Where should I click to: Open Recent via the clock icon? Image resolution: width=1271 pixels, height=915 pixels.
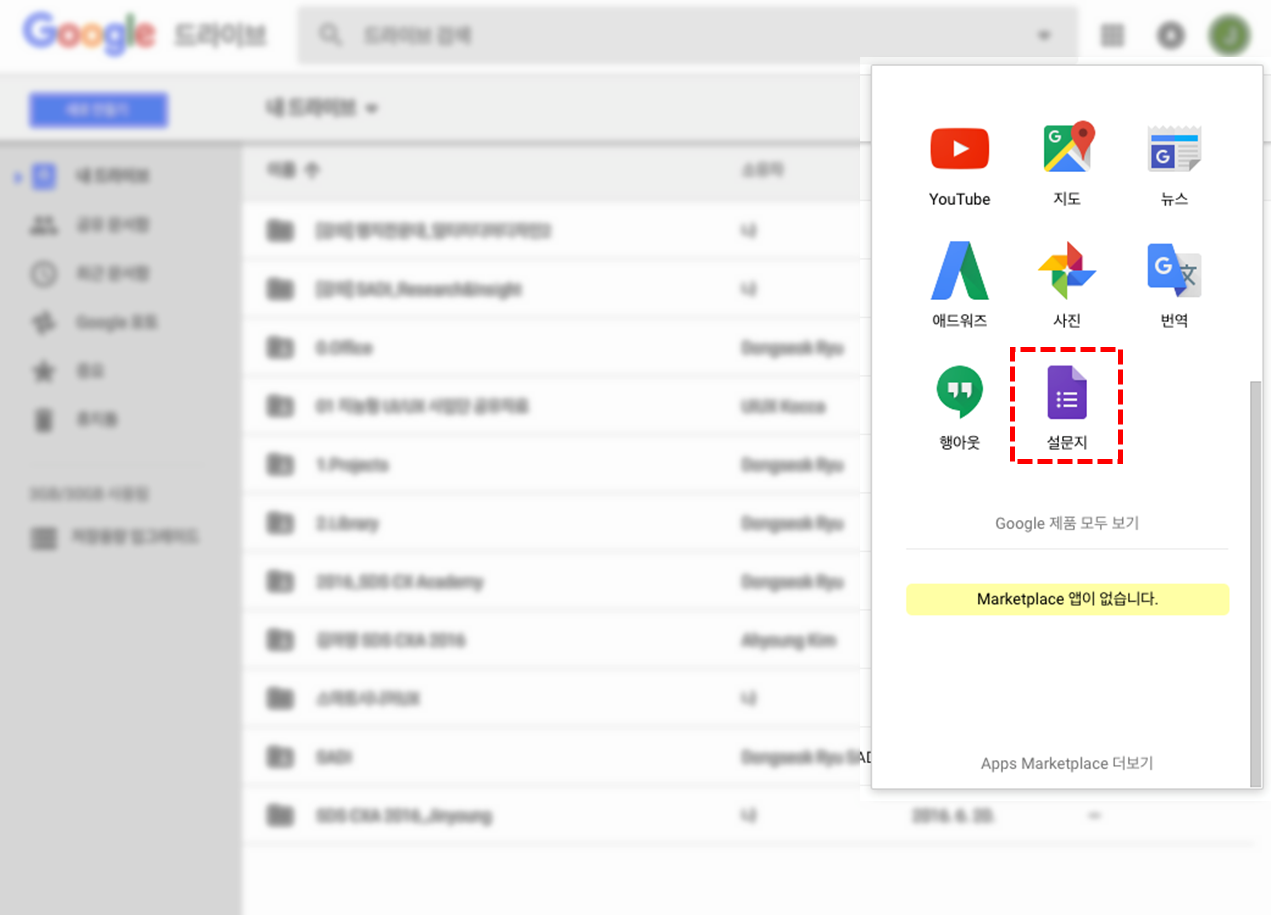point(44,274)
